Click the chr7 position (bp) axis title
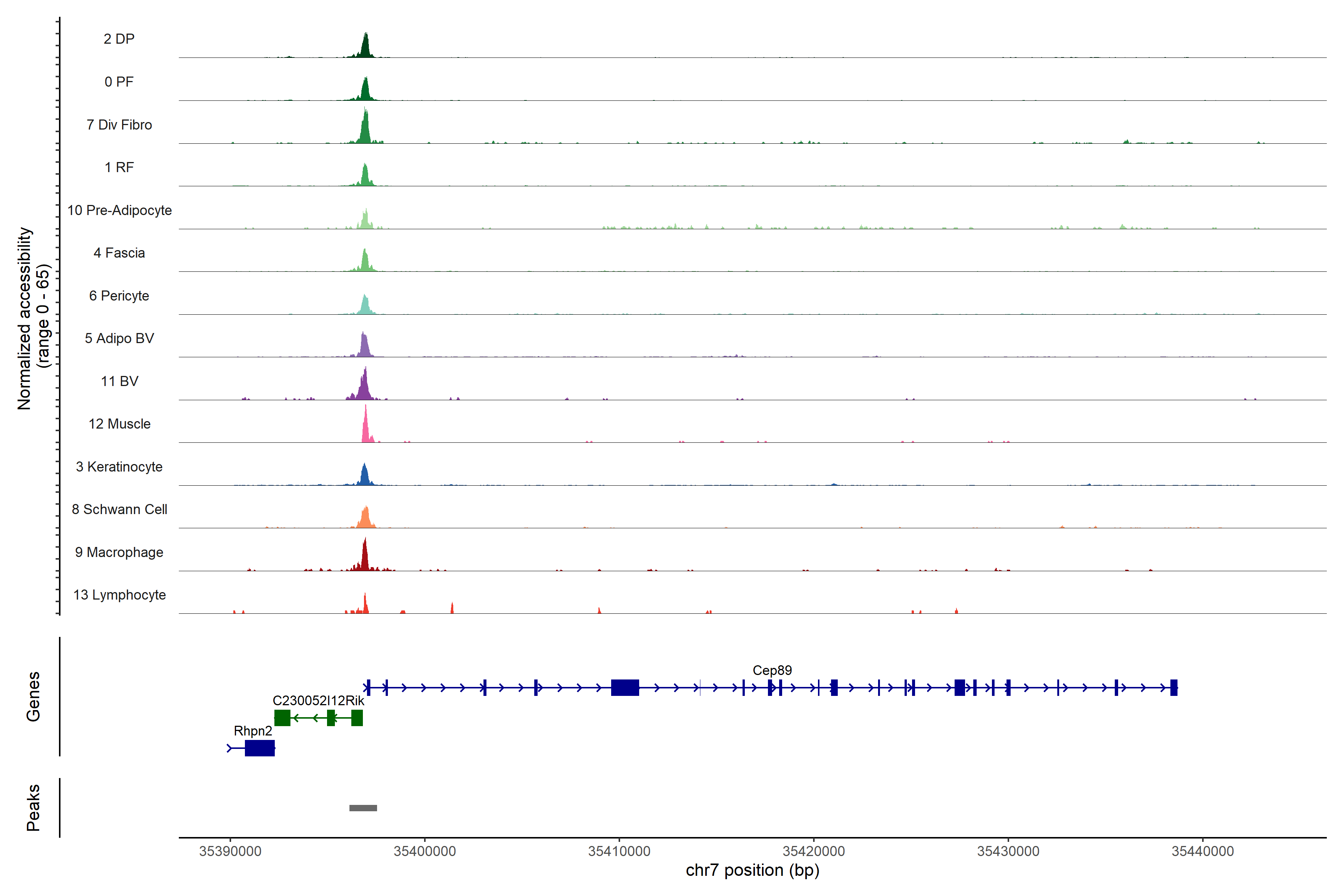Viewport: 1344px width, 896px height. pos(752,870)
